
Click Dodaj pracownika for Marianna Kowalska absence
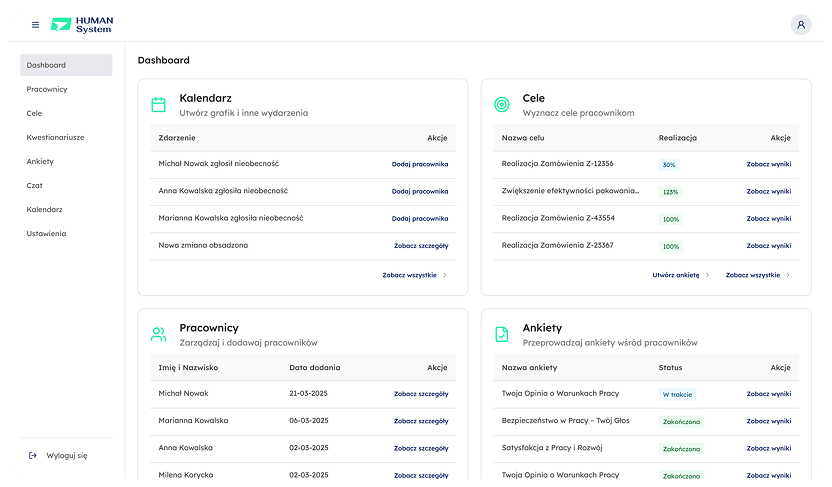click(420, 218)
